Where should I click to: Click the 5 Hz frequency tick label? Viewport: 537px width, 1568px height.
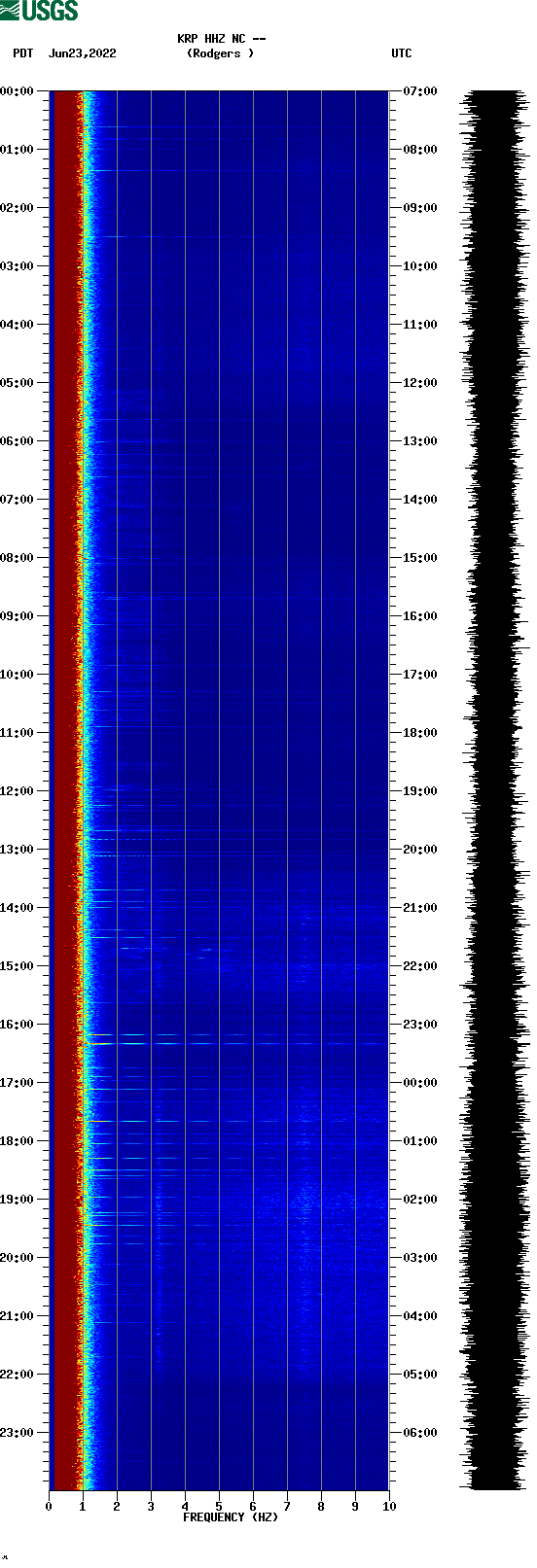(219, 1507)
